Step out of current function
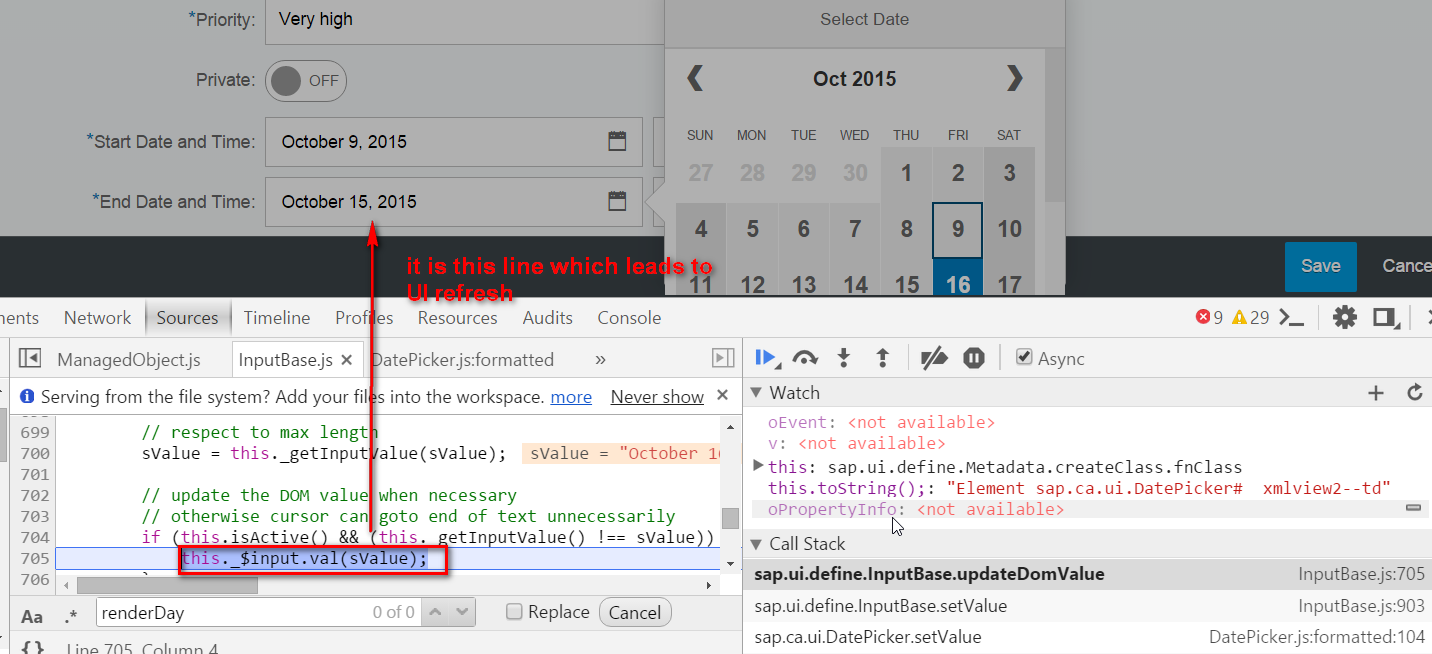Image resolution: width=1432 pixels, height=654 pixels. click(882, 358)
